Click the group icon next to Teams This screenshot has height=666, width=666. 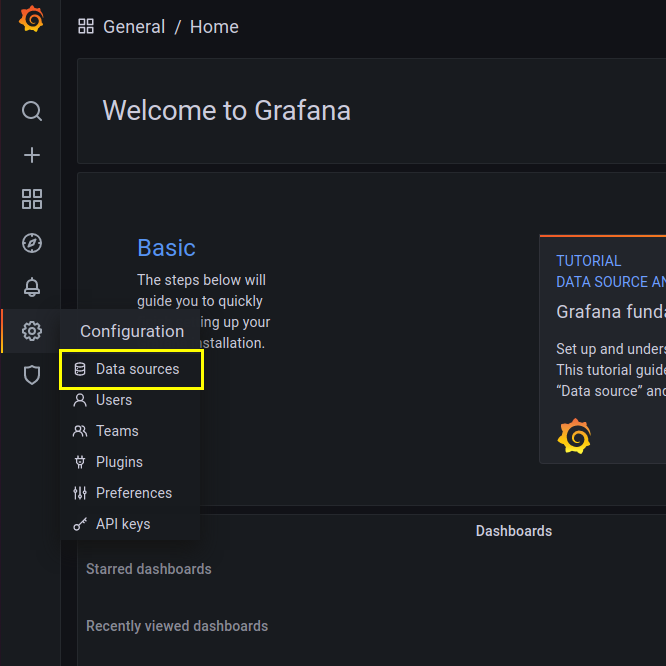pos(80,431)
